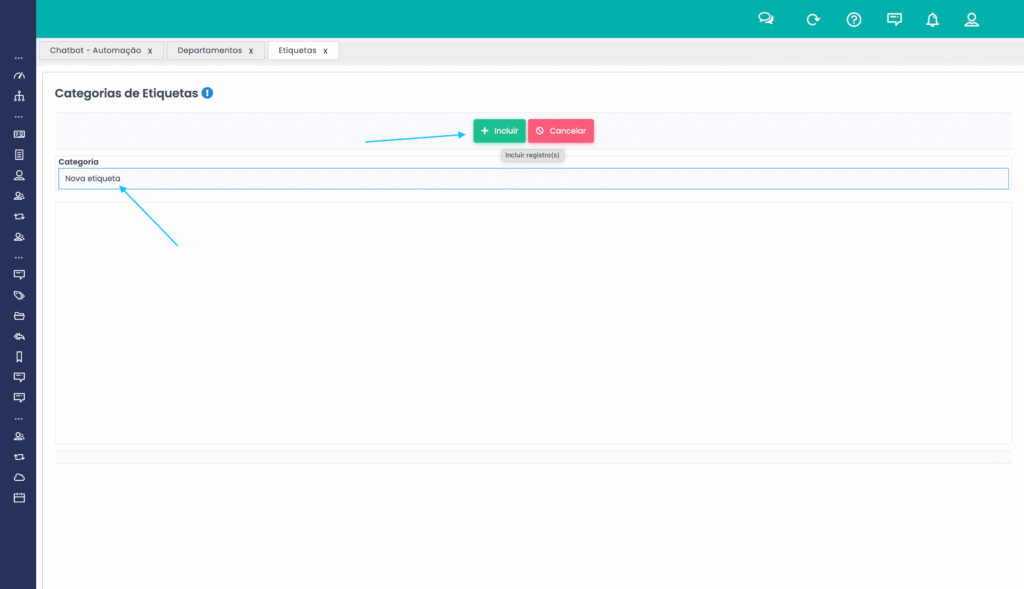Viewport: 1024px width, 589px height.
Task: Close the Etiquetas tab
Action: point(325,51)
